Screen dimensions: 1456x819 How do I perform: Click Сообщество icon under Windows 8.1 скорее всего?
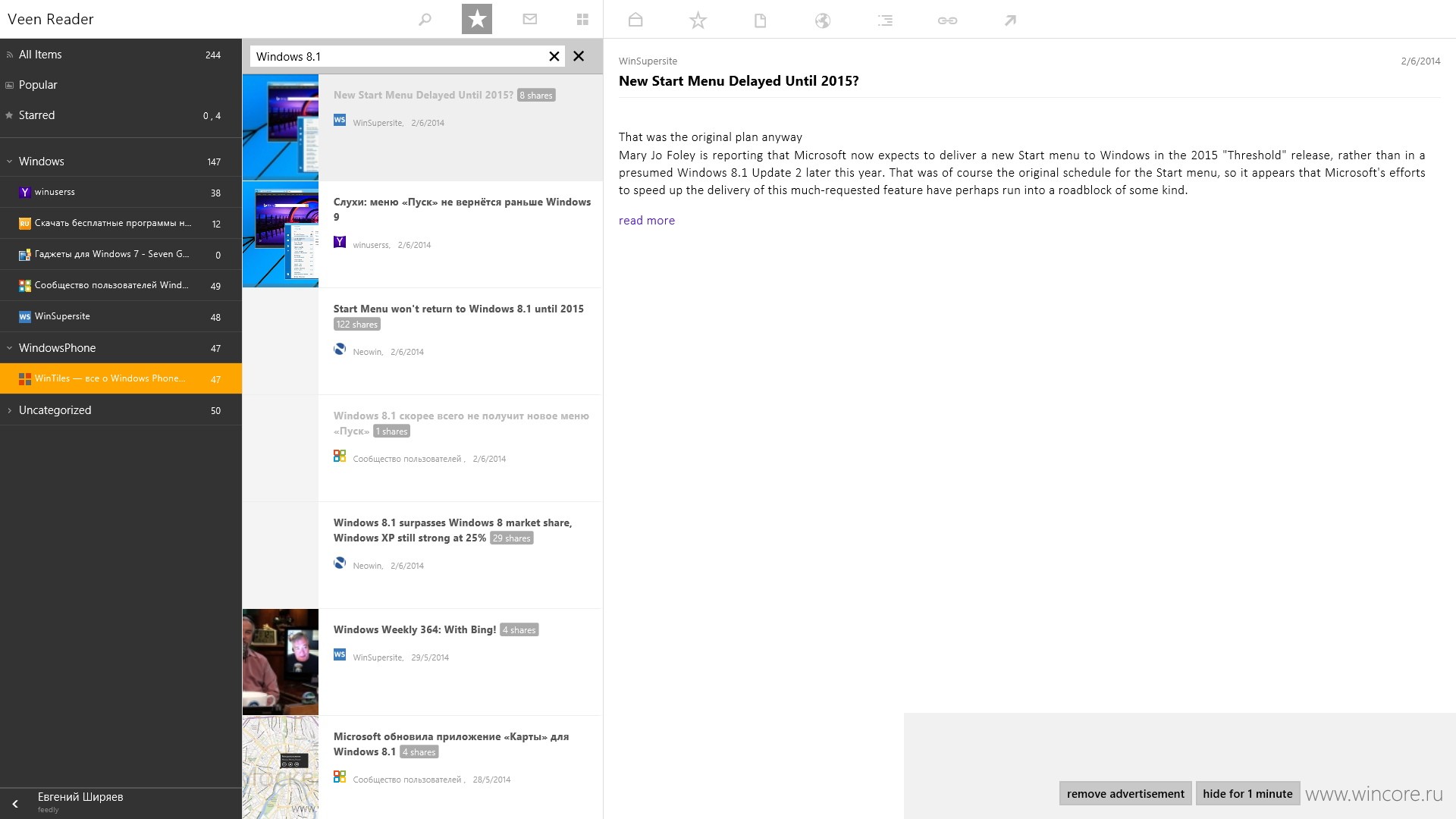coord(340,456)
